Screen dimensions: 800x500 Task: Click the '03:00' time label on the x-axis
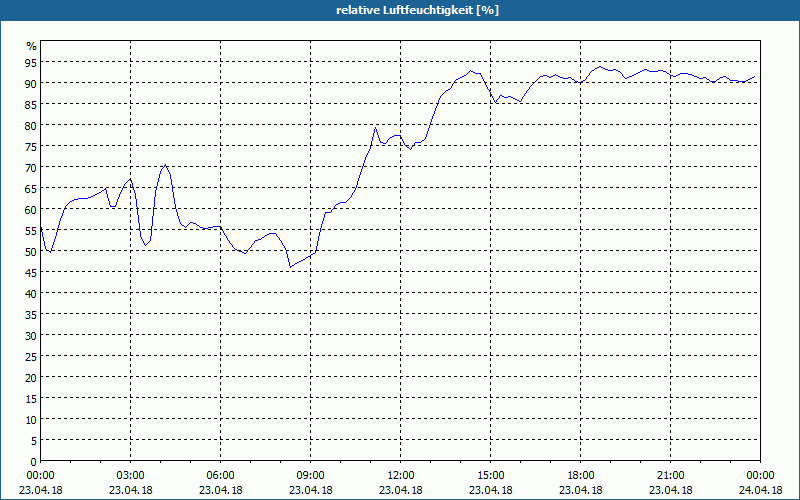131,476
